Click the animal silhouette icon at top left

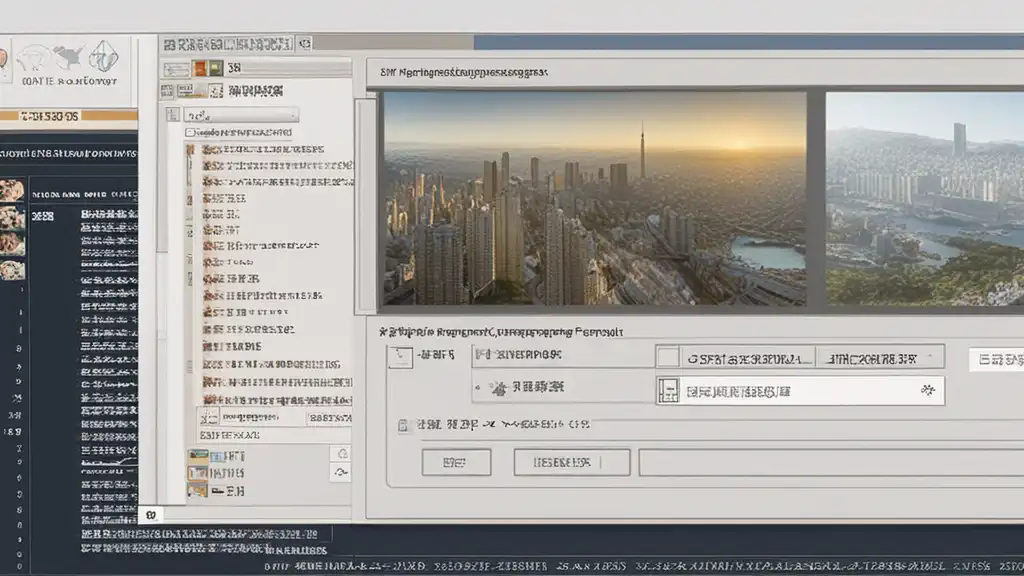tap(68, 56)
